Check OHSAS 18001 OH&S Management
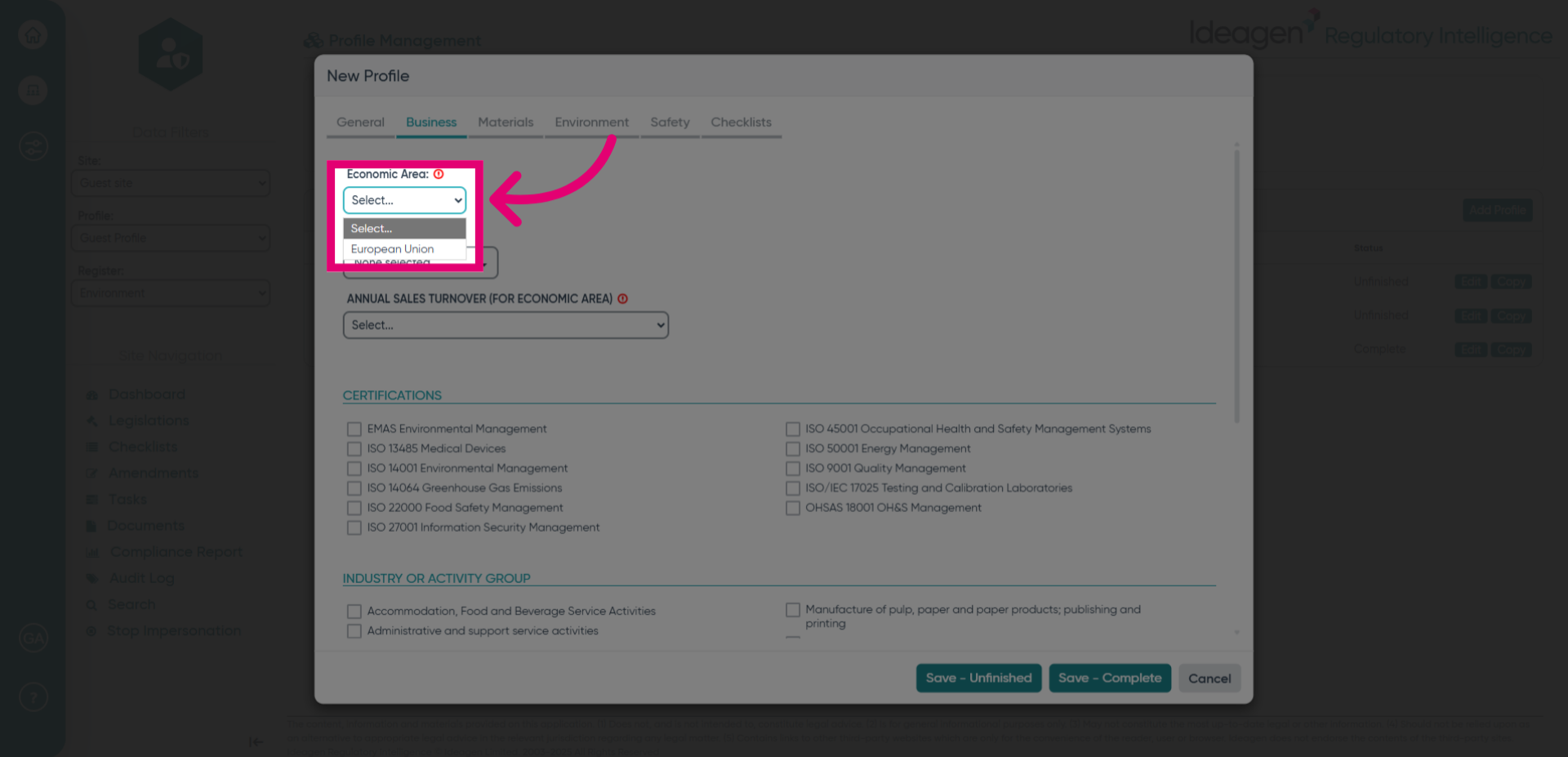Screen dimensions: 1568x757 tap(792, 508)
